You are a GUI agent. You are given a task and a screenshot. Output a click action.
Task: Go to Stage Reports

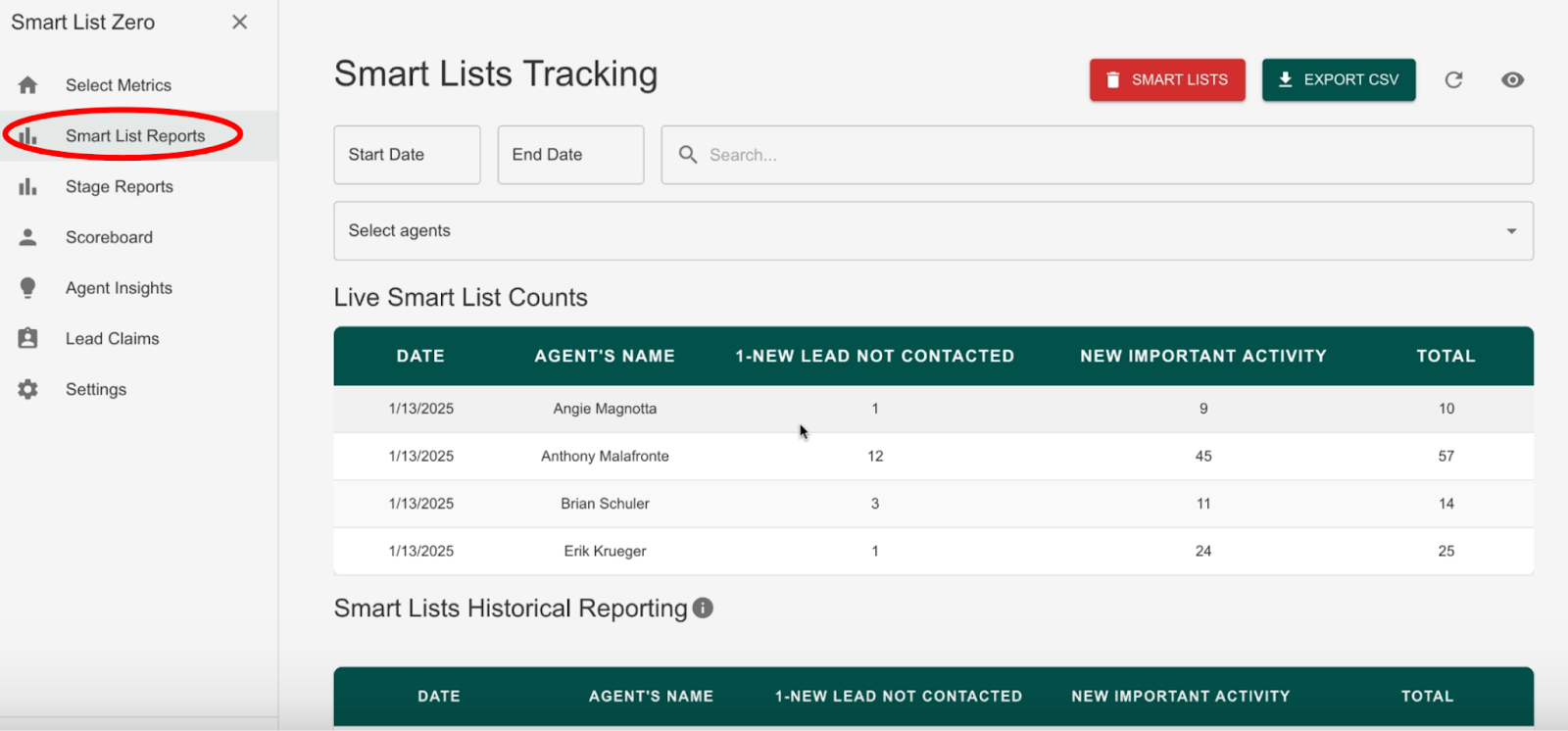tap(139, 186)
